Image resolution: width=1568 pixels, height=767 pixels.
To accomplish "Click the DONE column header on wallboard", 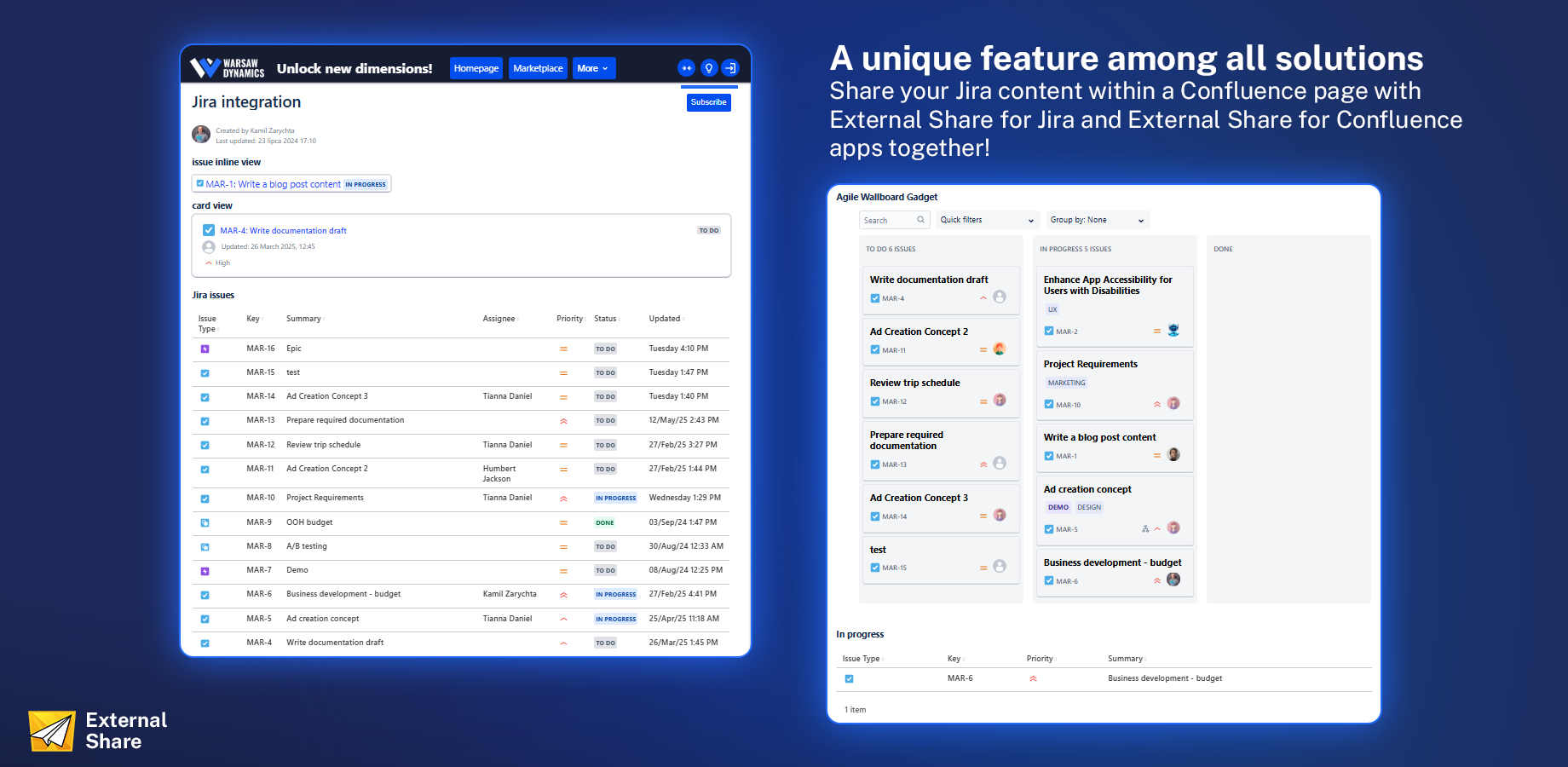I will point(1223,250).
